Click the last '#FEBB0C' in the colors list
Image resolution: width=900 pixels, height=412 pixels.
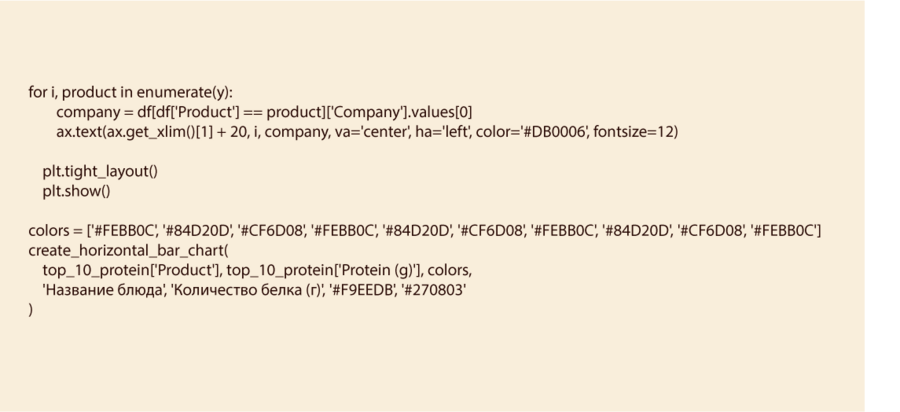click(x=783, y=232)
